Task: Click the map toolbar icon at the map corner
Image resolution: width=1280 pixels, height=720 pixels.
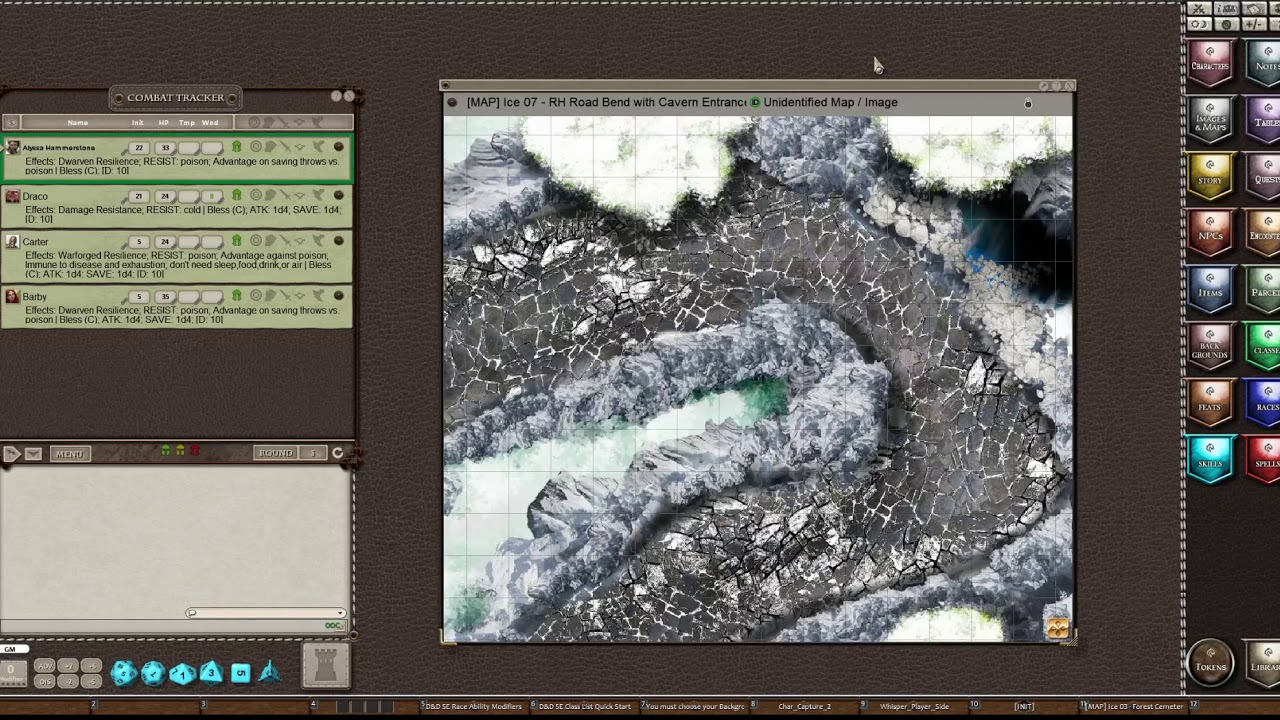Action: pyautogui.click(x=1058, y=628)
